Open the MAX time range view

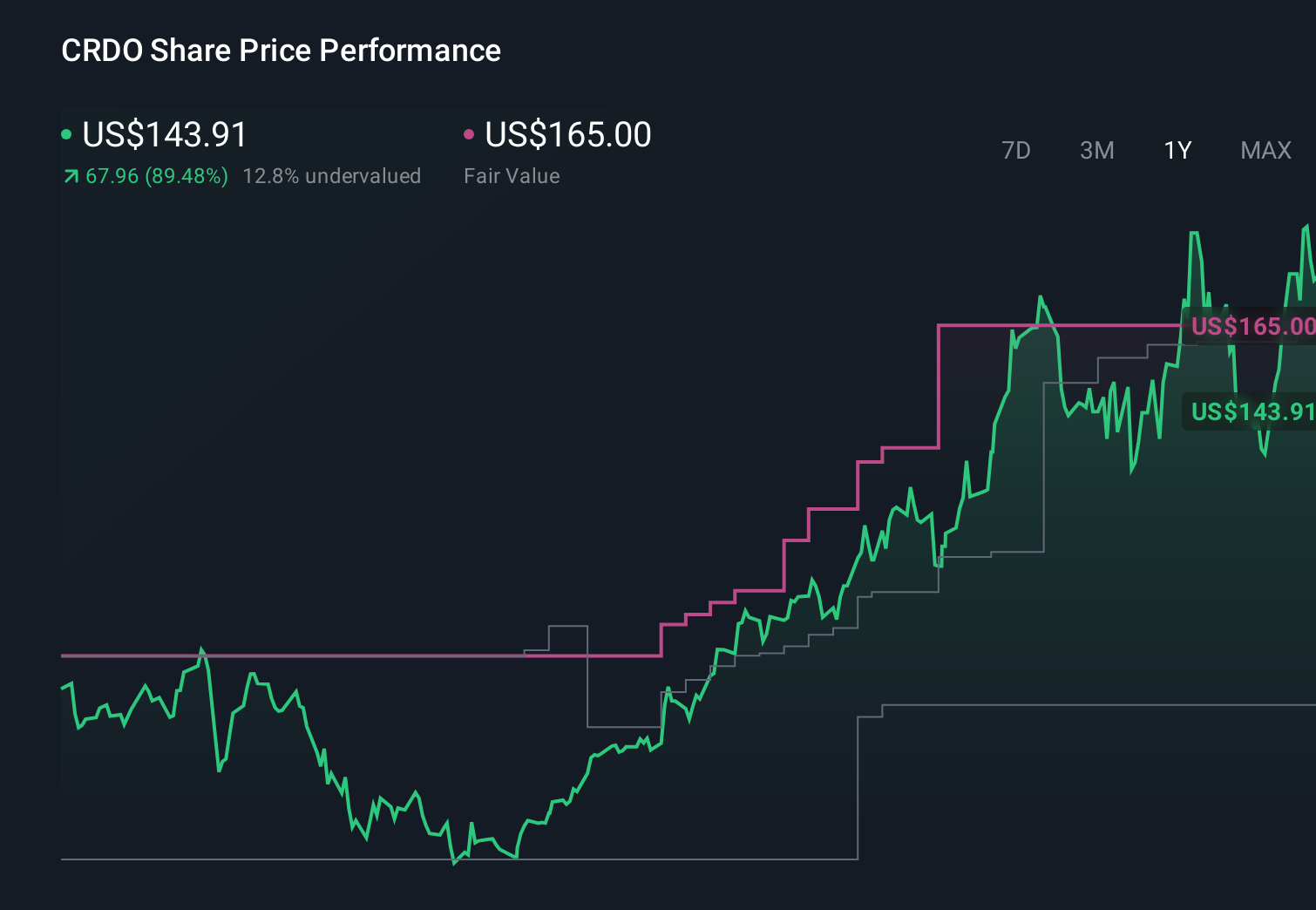1265,150
